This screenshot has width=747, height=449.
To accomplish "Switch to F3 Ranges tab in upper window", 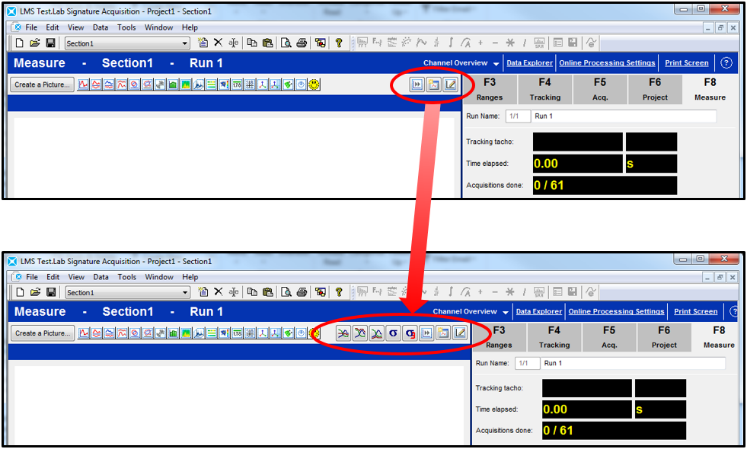I will click(x=489, y=89).
